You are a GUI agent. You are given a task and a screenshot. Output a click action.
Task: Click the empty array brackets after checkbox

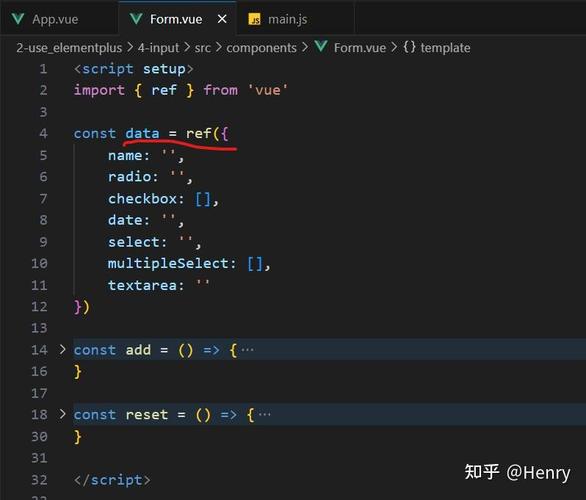click(203, 199)
